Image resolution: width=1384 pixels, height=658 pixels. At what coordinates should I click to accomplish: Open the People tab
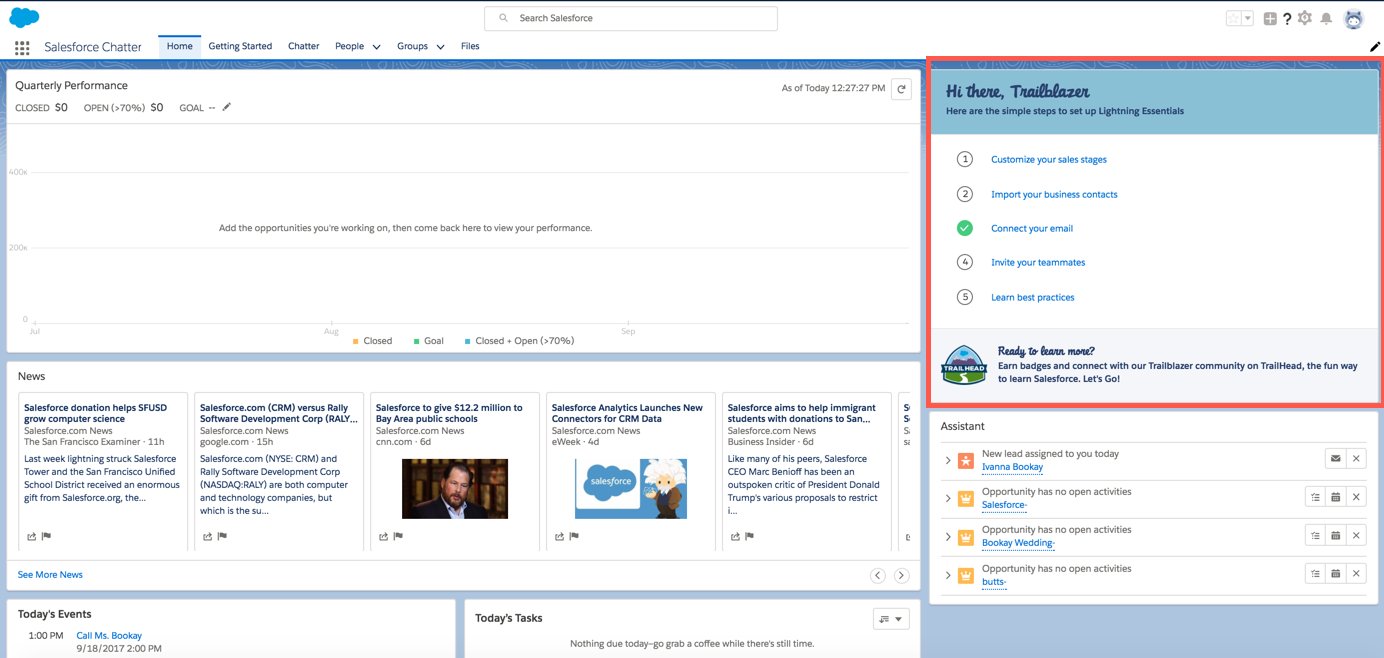pos(349,46)
